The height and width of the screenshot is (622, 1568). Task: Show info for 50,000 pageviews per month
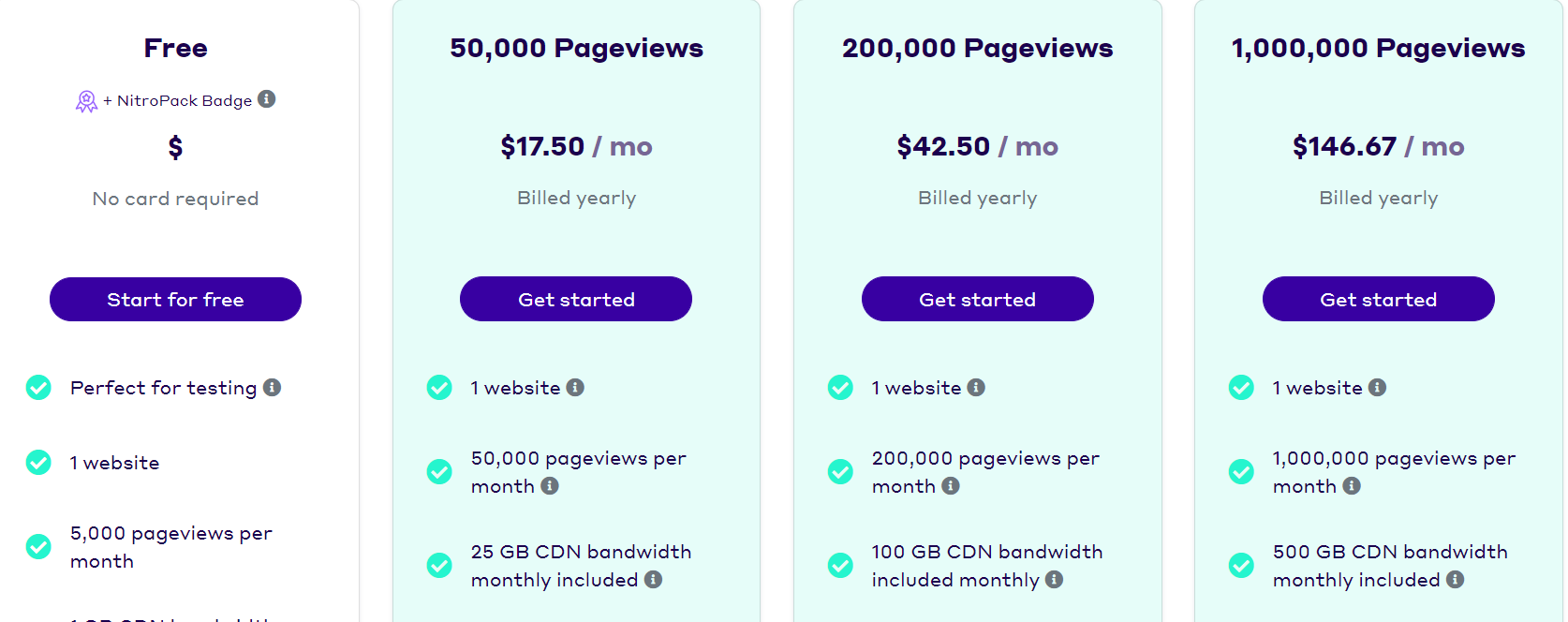[550, 486]
